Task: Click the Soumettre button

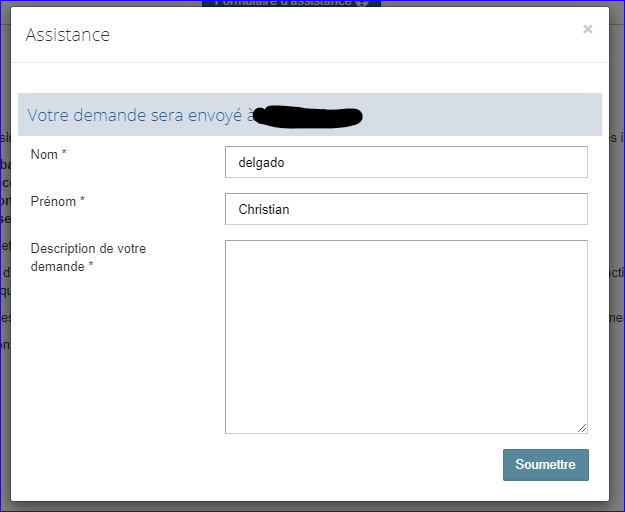Action: point(545,465)
